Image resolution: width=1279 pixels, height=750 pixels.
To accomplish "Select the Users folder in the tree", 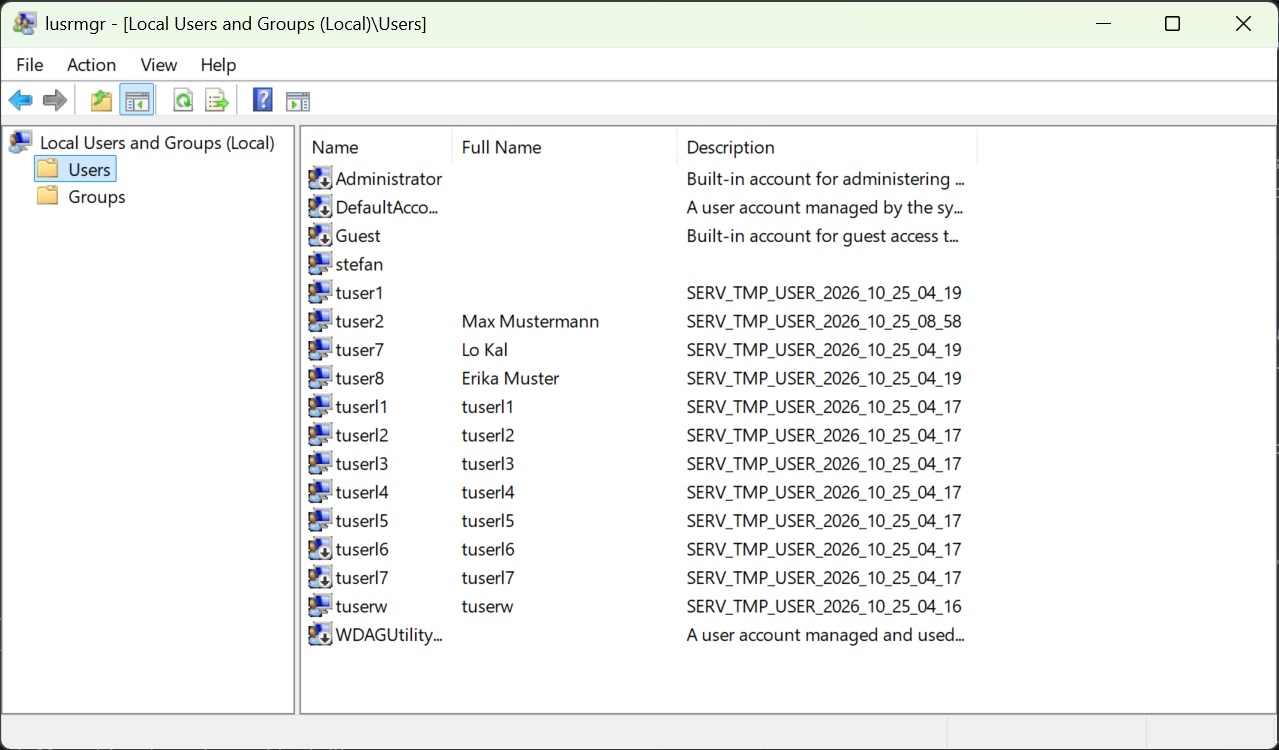I will pos(89,170).
